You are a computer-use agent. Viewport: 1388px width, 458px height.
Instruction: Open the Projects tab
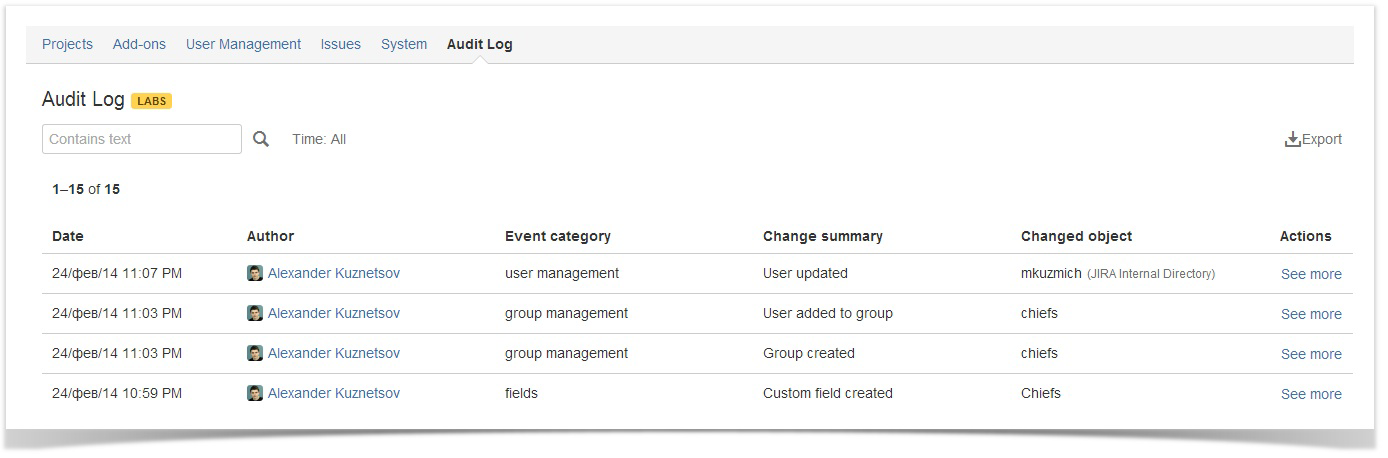tap(67, 44)
